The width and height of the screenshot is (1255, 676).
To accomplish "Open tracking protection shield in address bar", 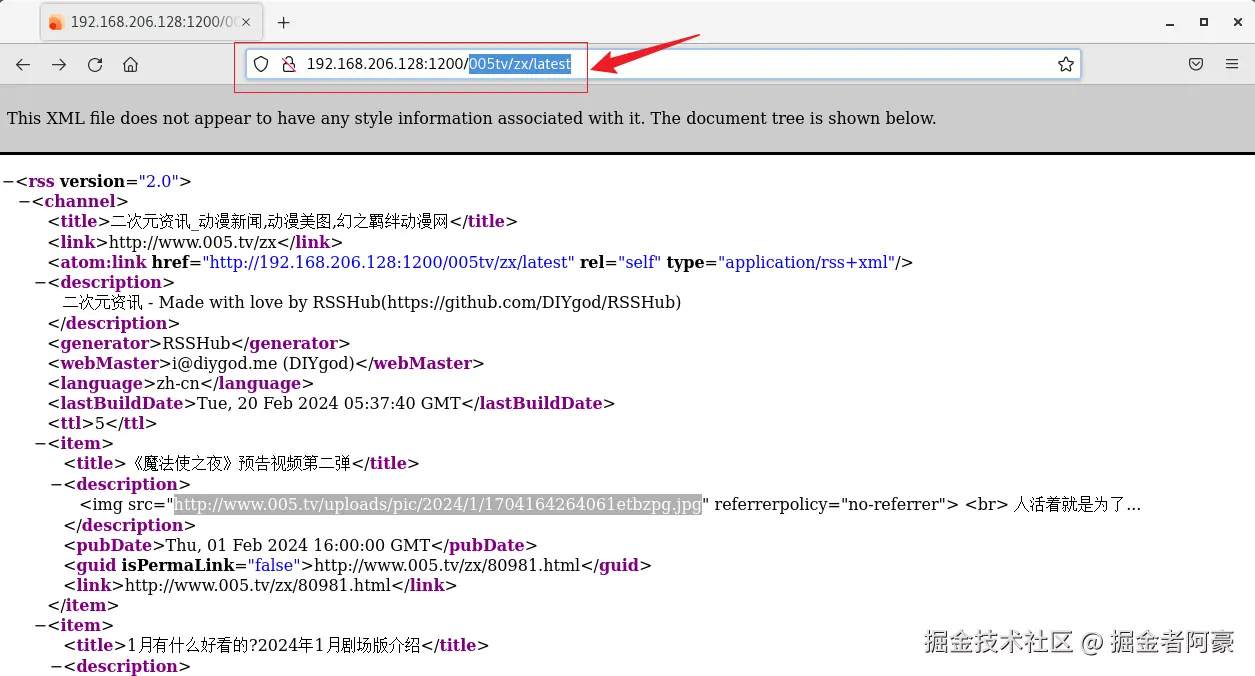I will (x=261, y=64).
